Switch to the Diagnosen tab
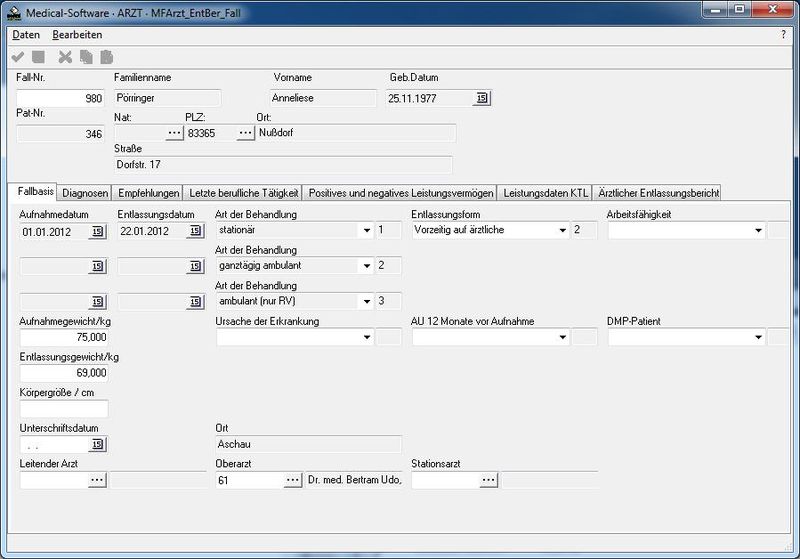 coord(85,193)
